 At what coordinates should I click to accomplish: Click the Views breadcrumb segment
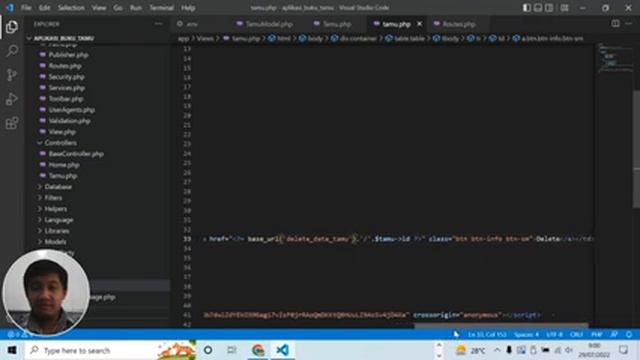point(205,38)
